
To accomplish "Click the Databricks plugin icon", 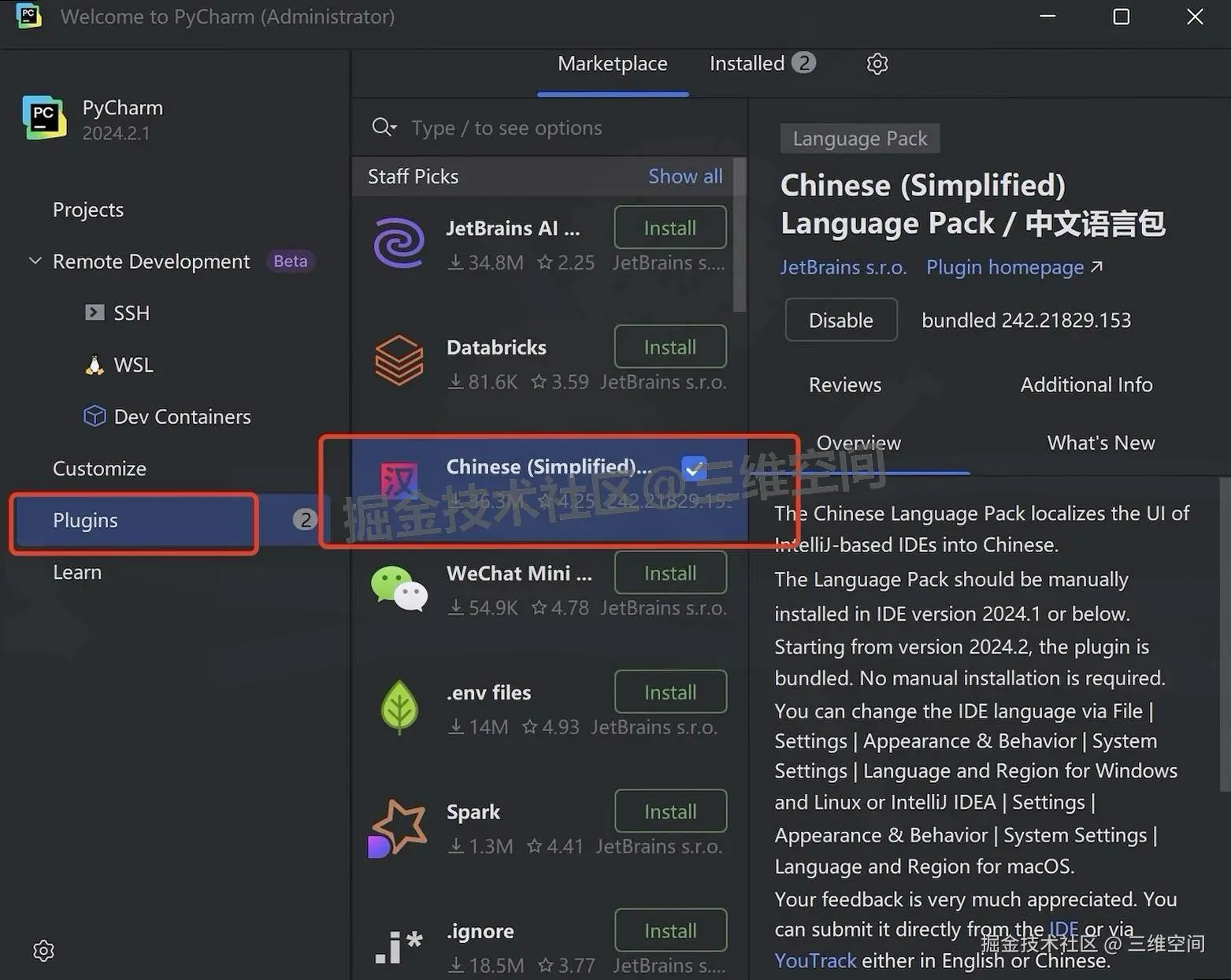I will point(399,362).
